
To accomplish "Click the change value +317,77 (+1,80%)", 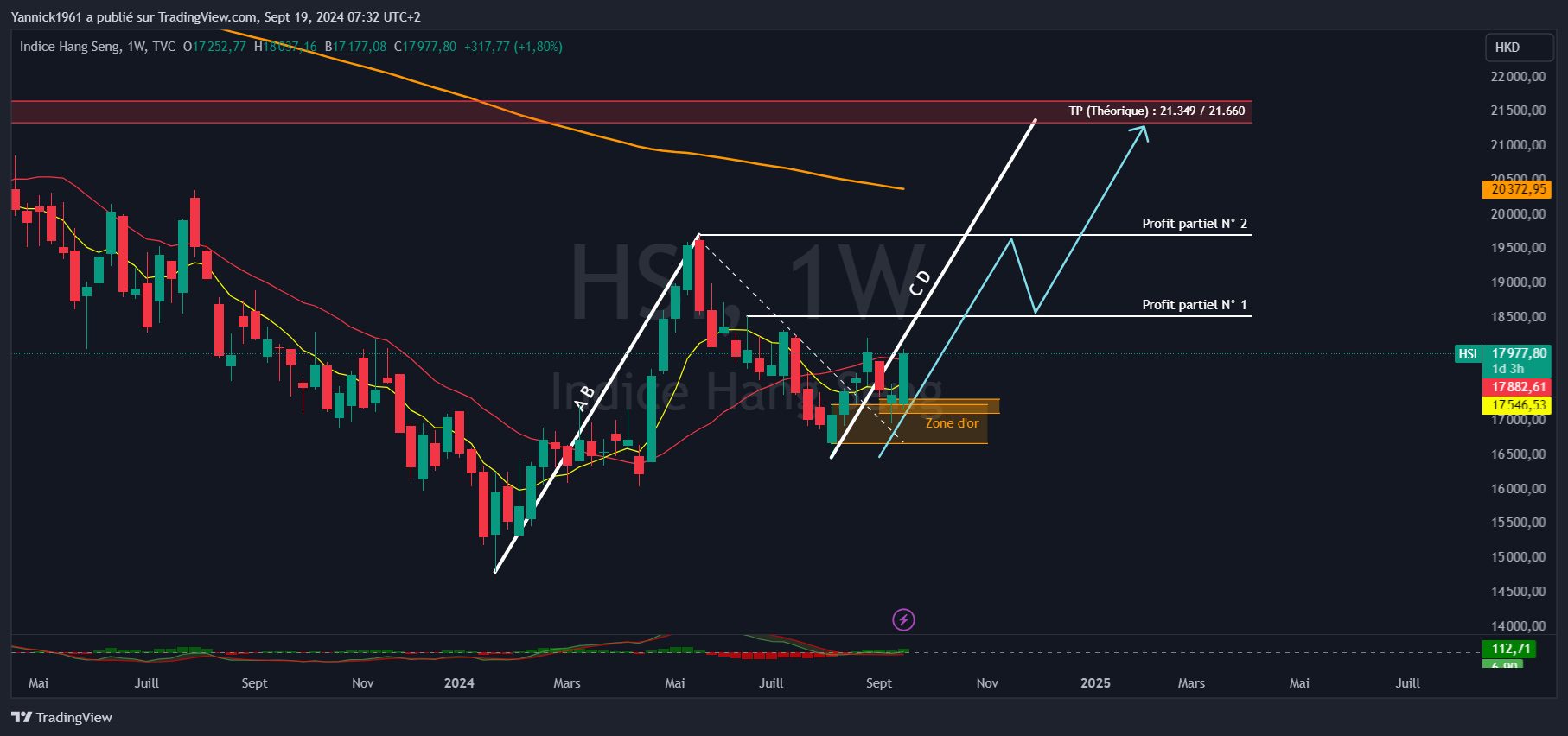I will pos(513,47).
